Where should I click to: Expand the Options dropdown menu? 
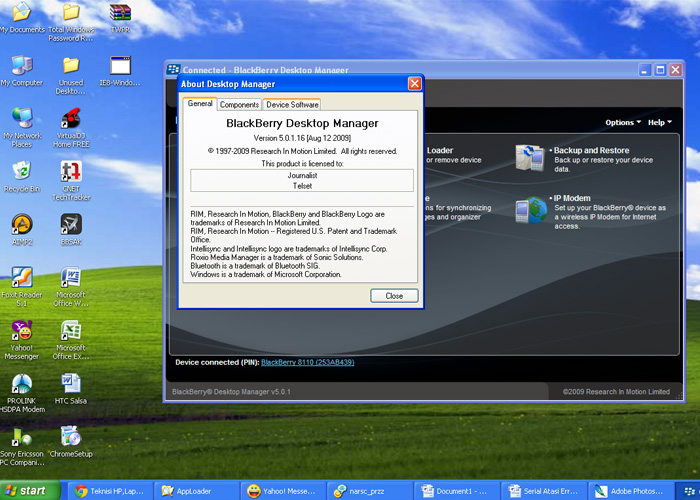623,122
